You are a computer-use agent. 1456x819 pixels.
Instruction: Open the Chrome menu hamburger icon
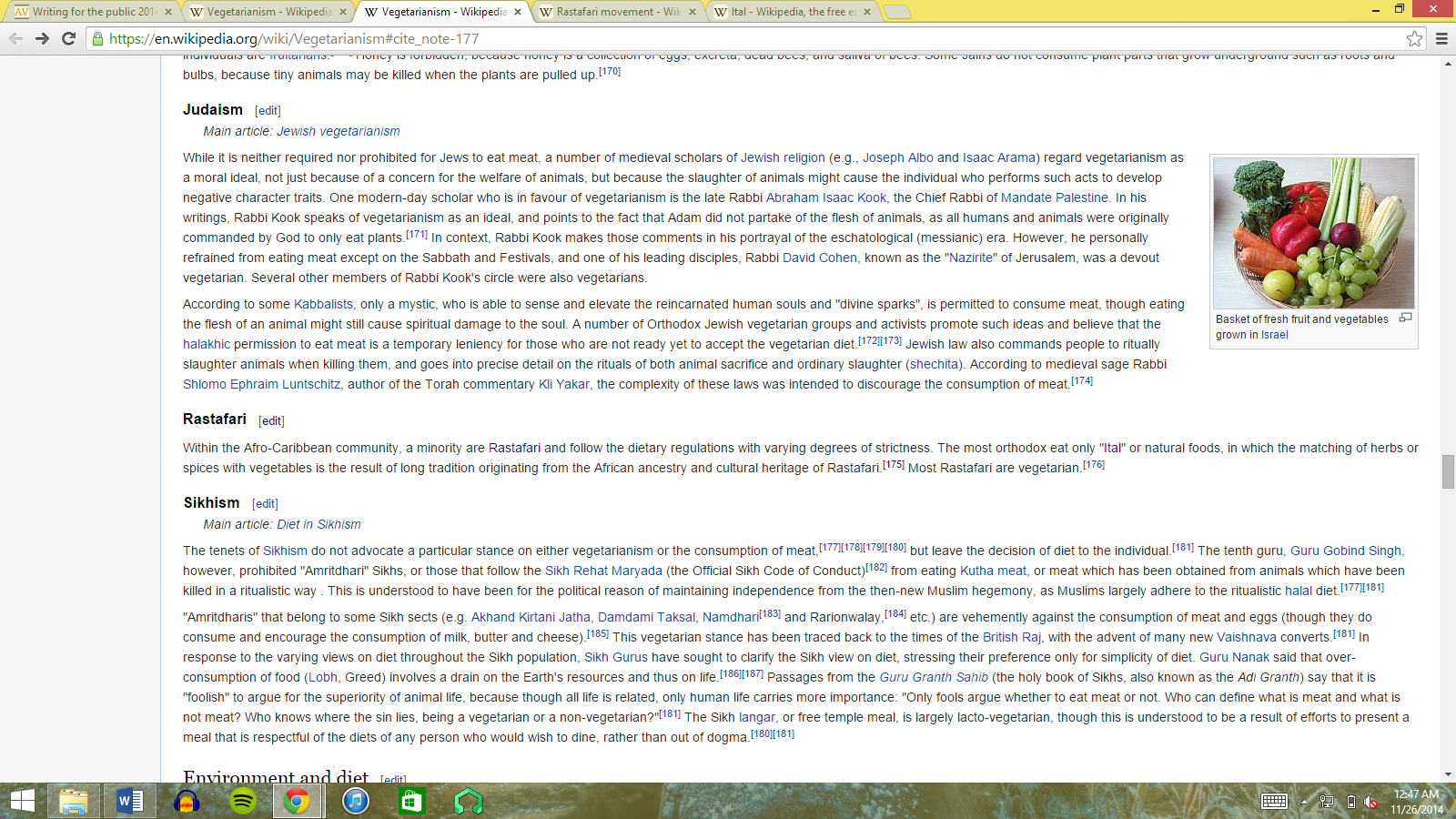(1441, 38)
